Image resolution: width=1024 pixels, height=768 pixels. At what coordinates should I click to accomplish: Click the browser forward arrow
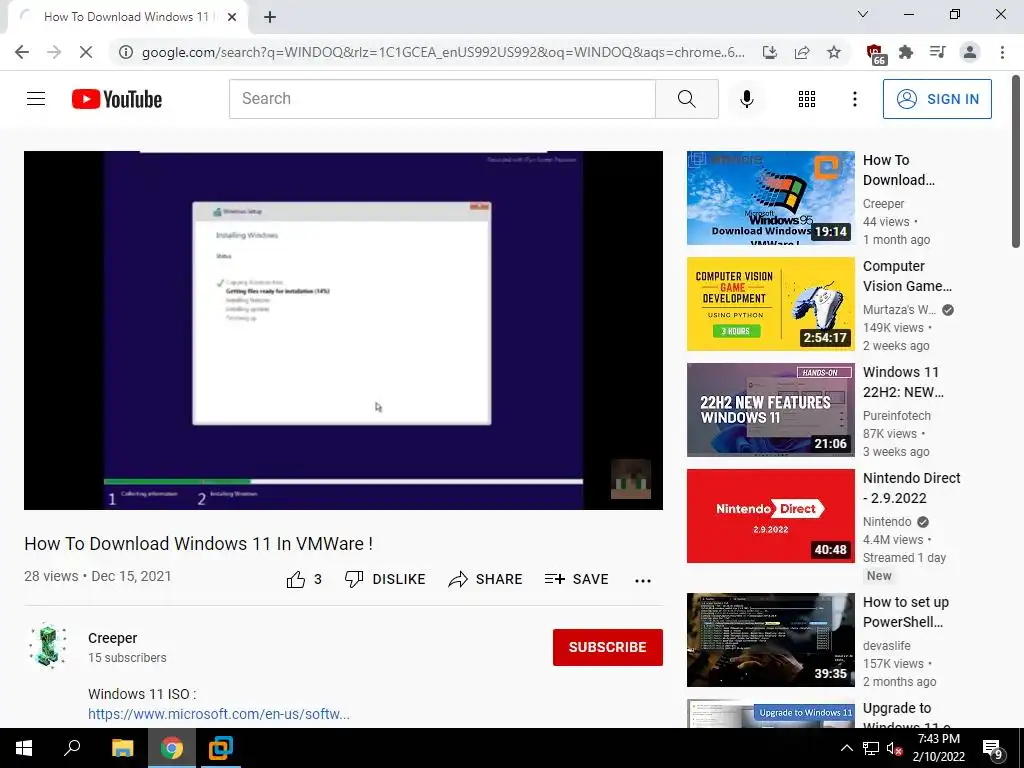point(54,52)
